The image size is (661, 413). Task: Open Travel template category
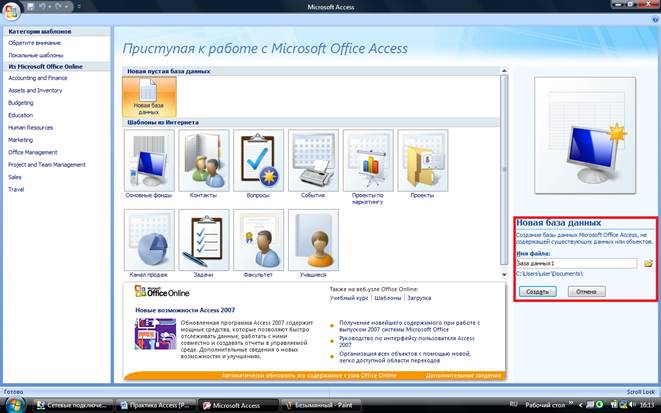(16, 189)
